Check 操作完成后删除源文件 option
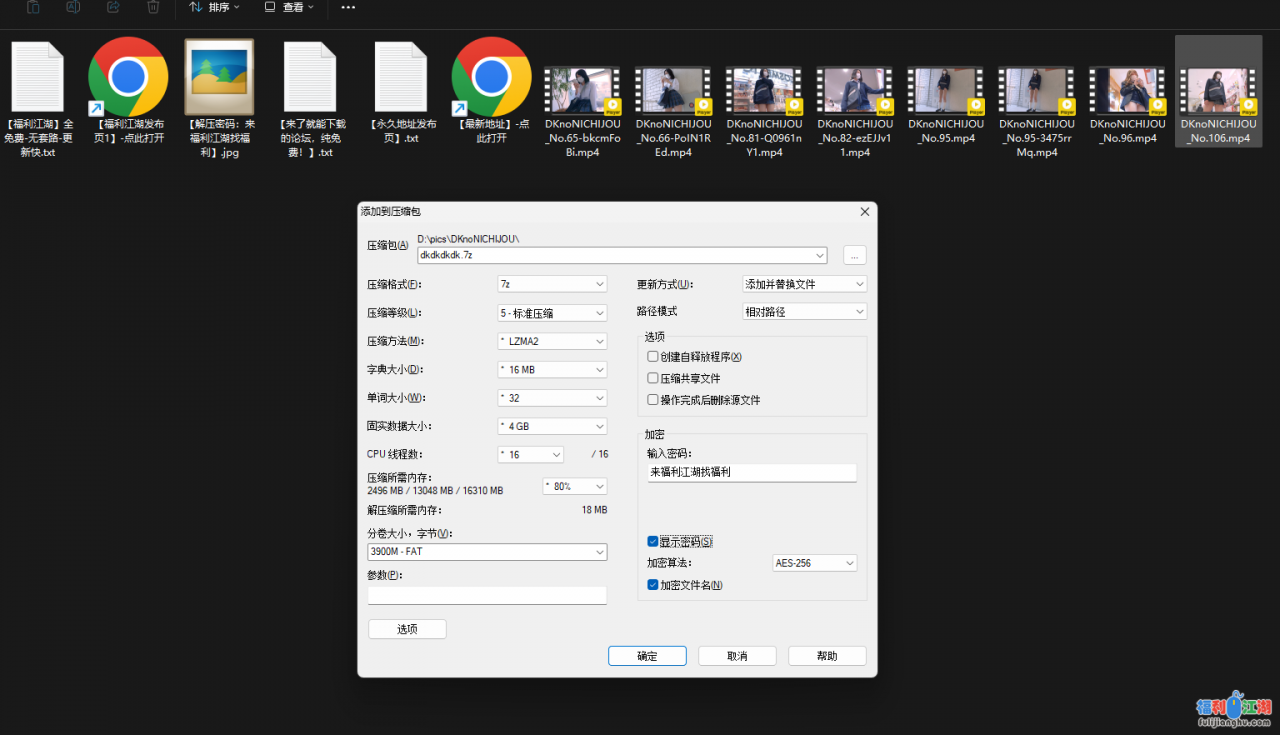This screenshot has height=735, width=1280. (652, 398)
